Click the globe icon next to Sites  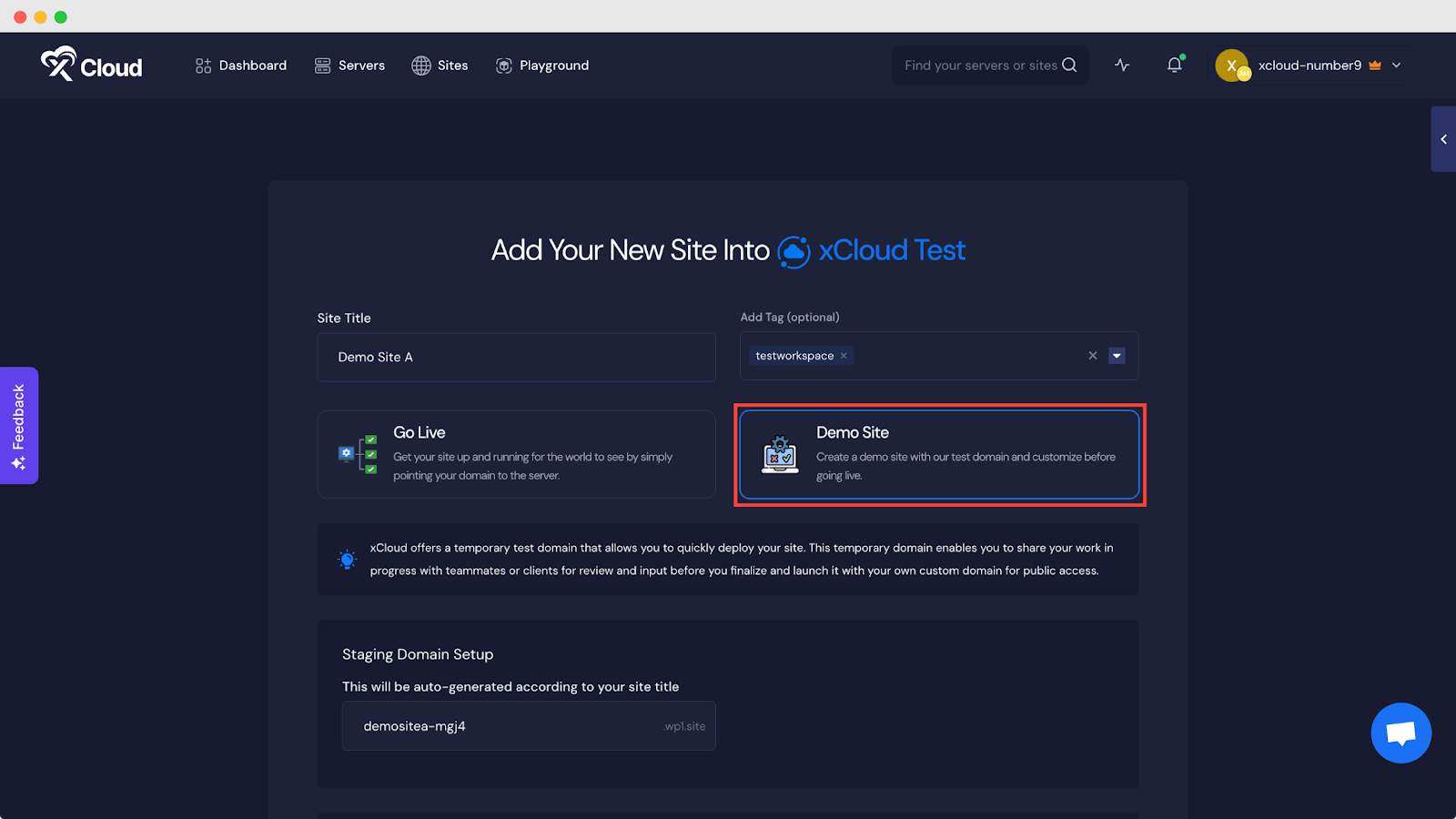click(420, 65)
